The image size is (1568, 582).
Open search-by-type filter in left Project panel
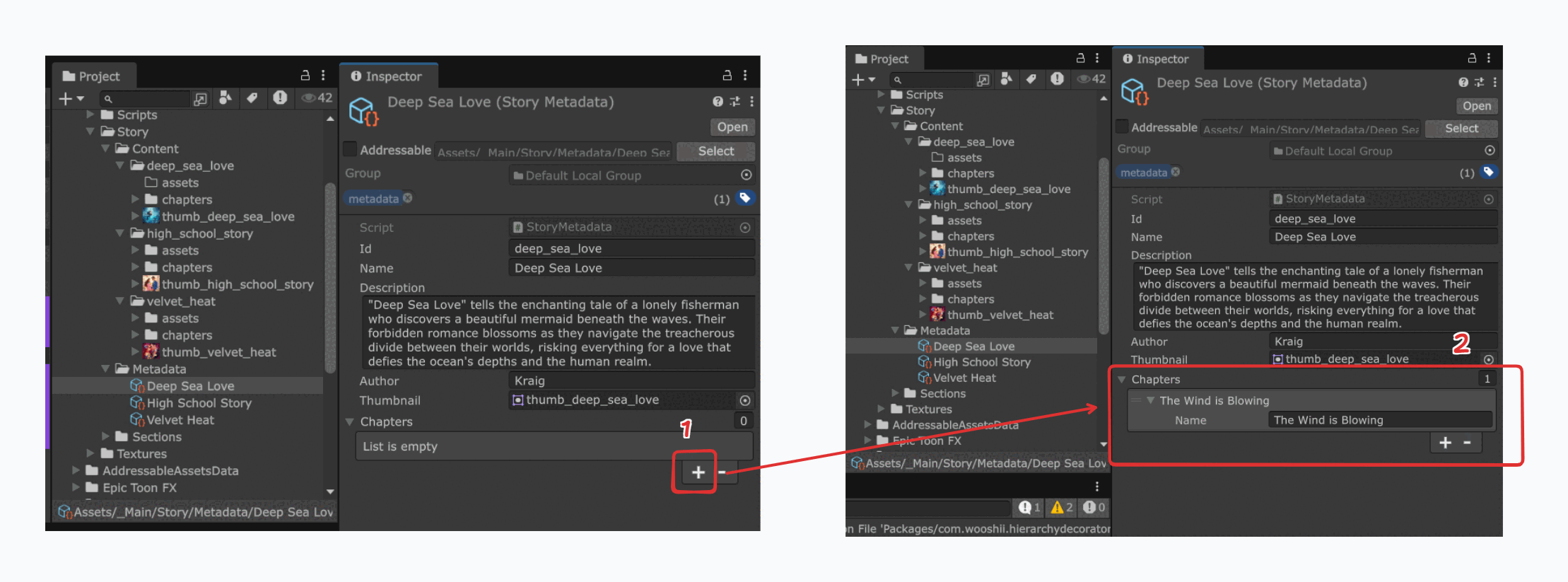[x=225, y=98]
